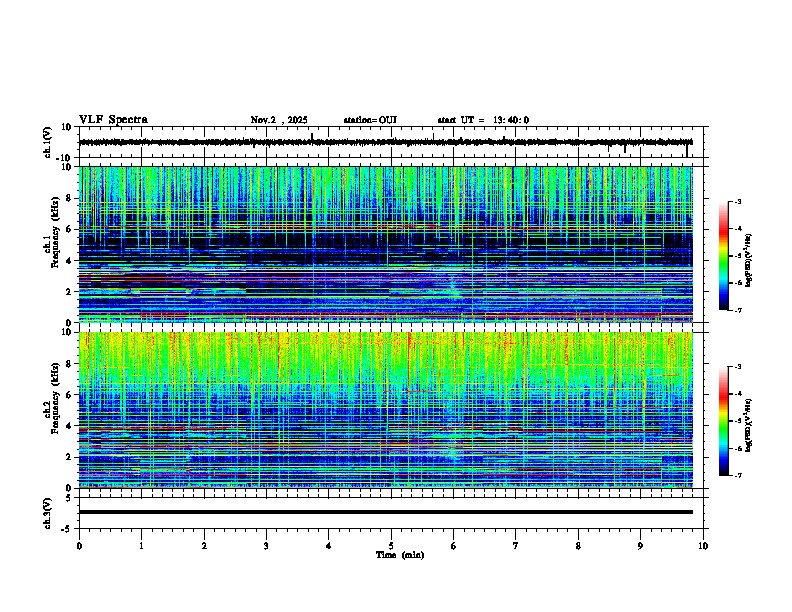Click inside the ch.1 spectrogram panel

coord(385,244)
